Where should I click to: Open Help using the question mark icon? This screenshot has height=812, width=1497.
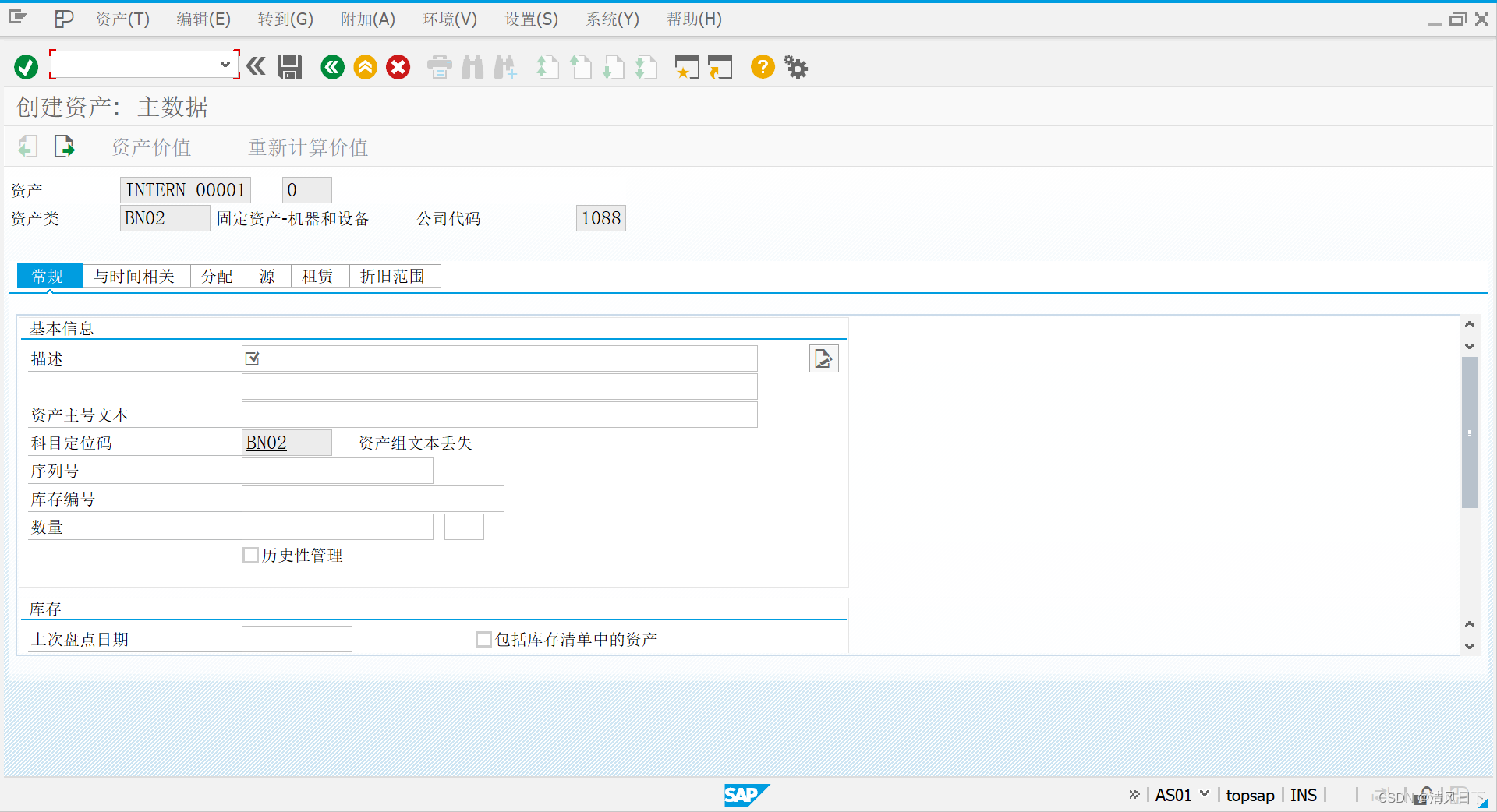pos(762,67)
